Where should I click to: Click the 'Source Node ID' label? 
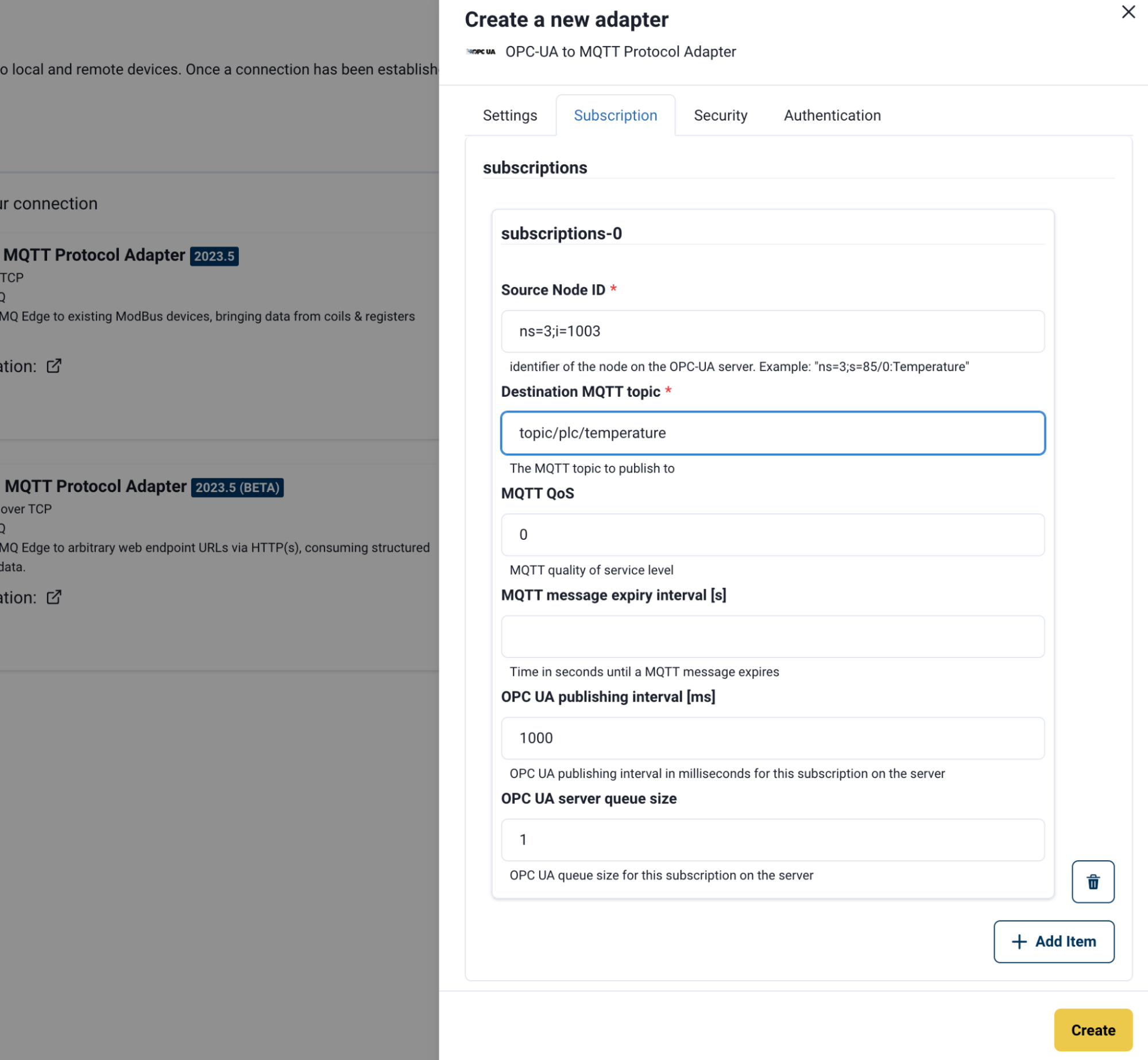(552, 290)
